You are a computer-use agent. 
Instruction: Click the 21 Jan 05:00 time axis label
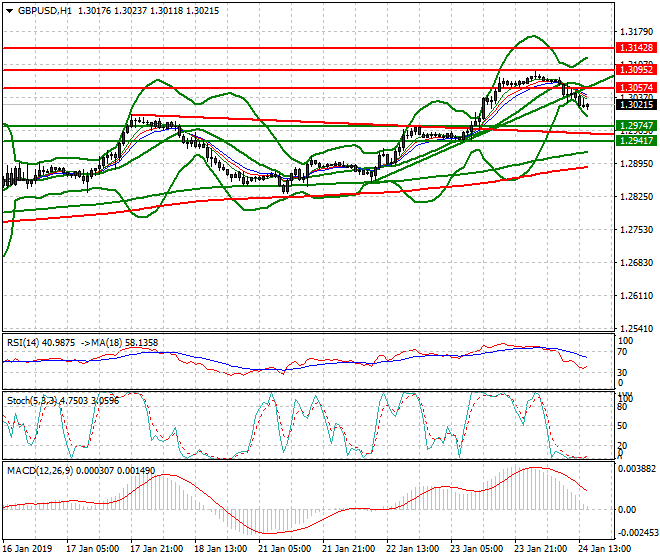tap(285, 549)
